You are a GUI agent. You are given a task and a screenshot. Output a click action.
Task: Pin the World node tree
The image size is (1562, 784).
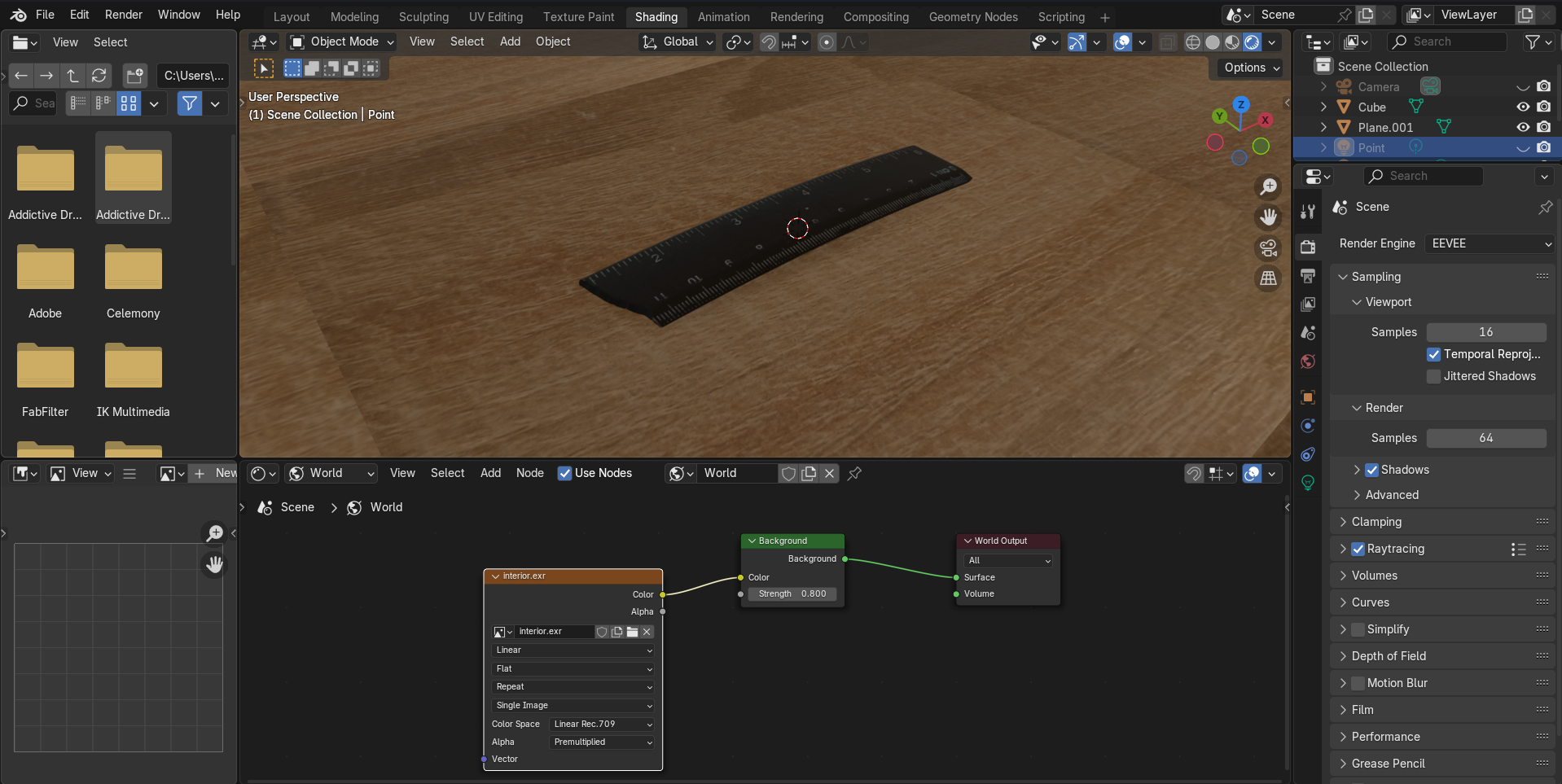pyautogui.click(x=854, y=473)
